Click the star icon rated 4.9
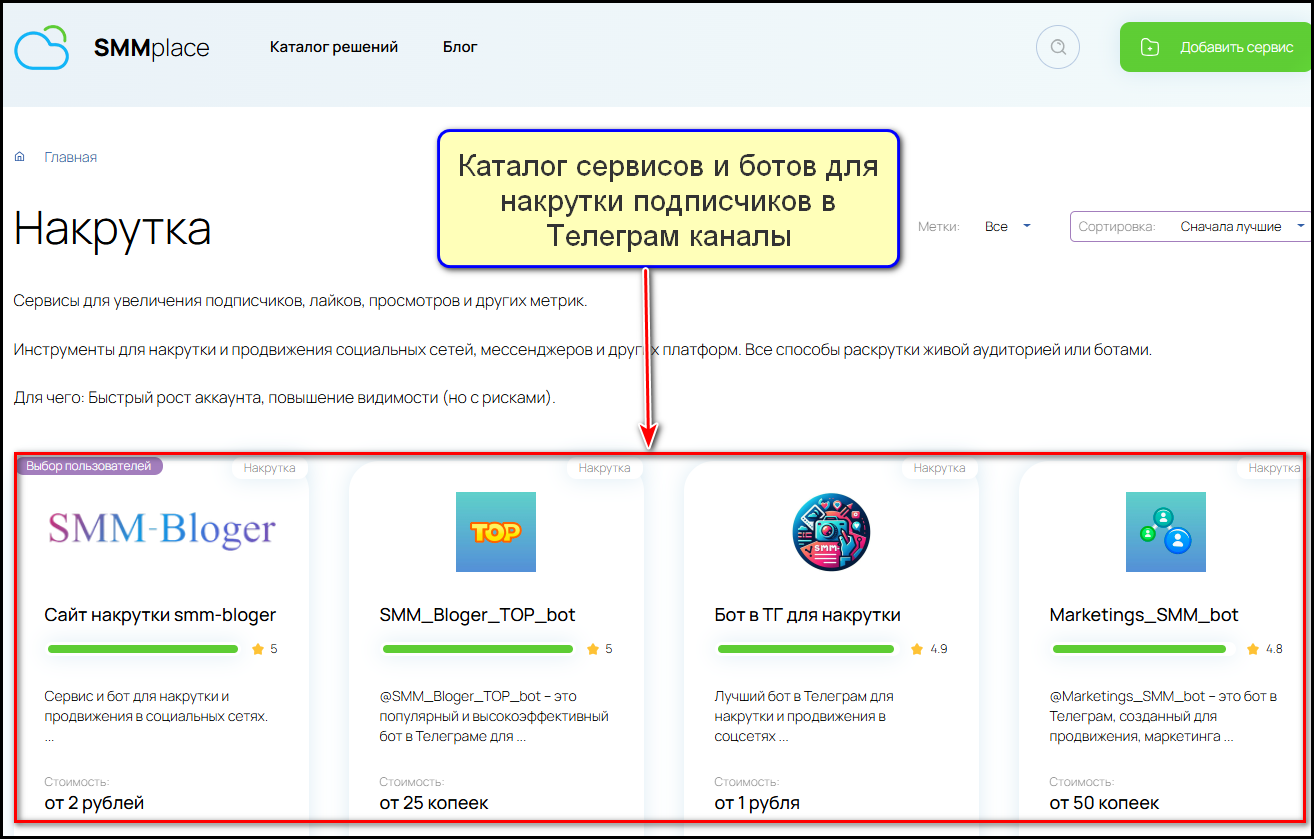The image size is (1314, 839). [x=917, y=649]
